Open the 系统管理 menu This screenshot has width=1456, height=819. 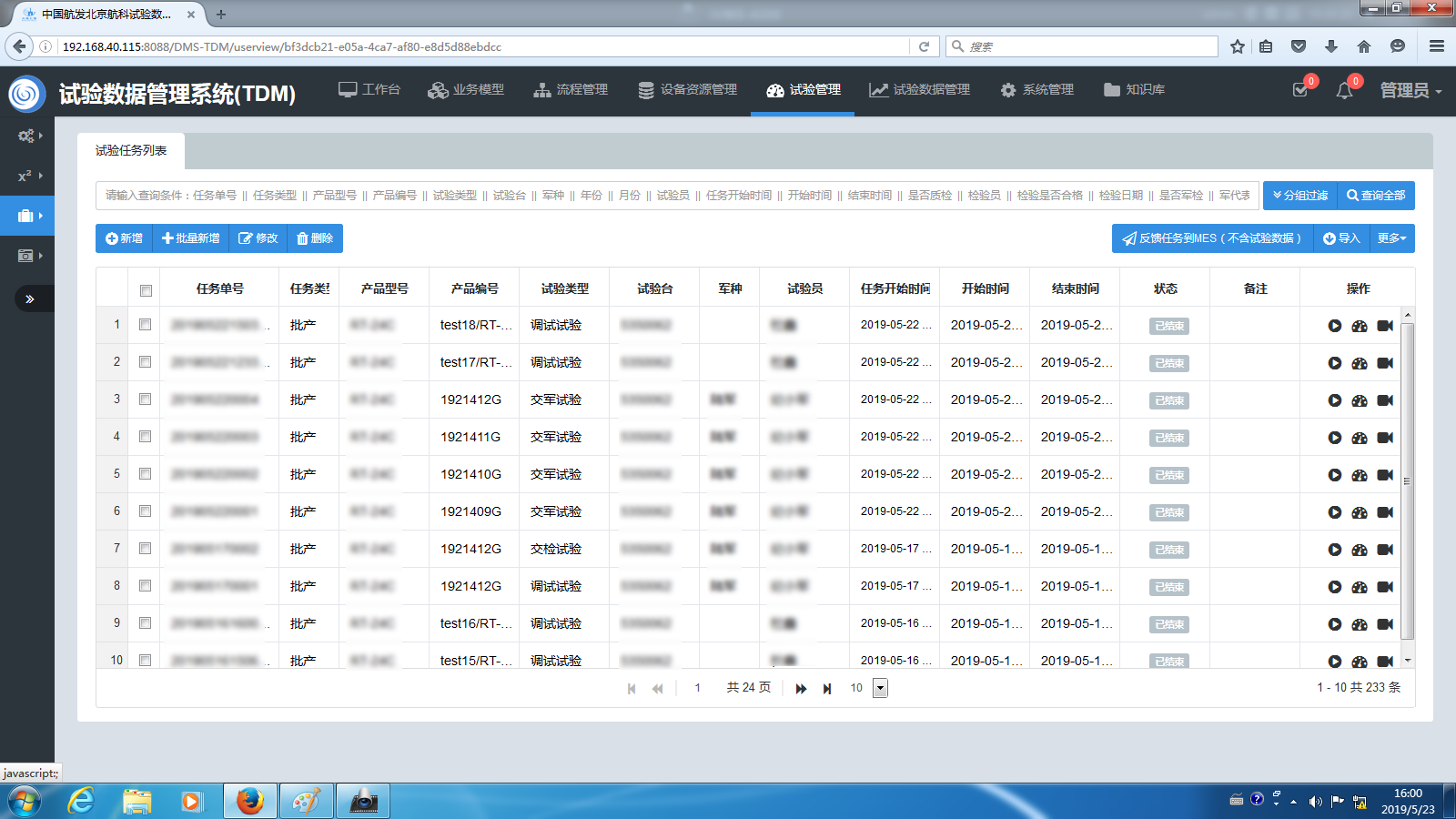[x=1036, y=90]
